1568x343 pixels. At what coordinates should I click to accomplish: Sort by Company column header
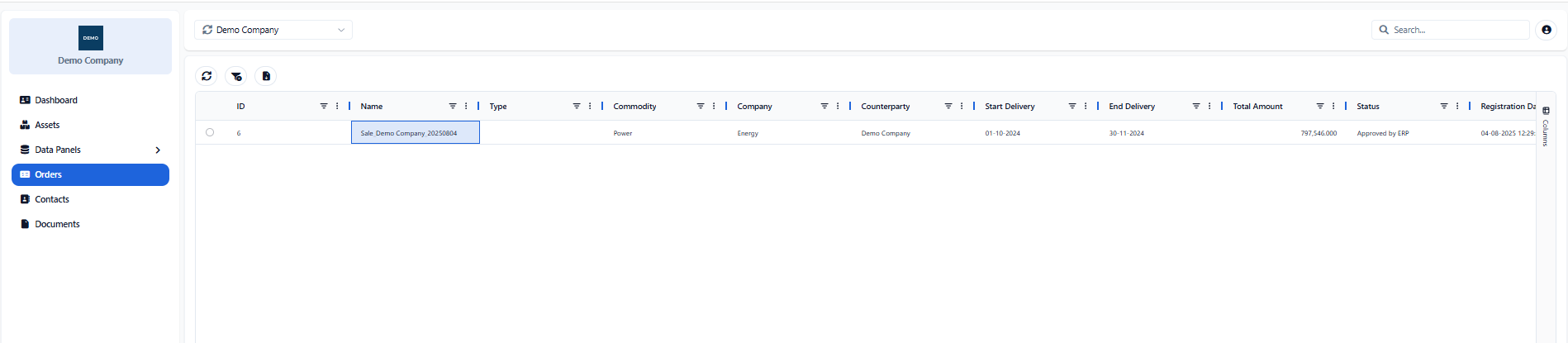754,107
